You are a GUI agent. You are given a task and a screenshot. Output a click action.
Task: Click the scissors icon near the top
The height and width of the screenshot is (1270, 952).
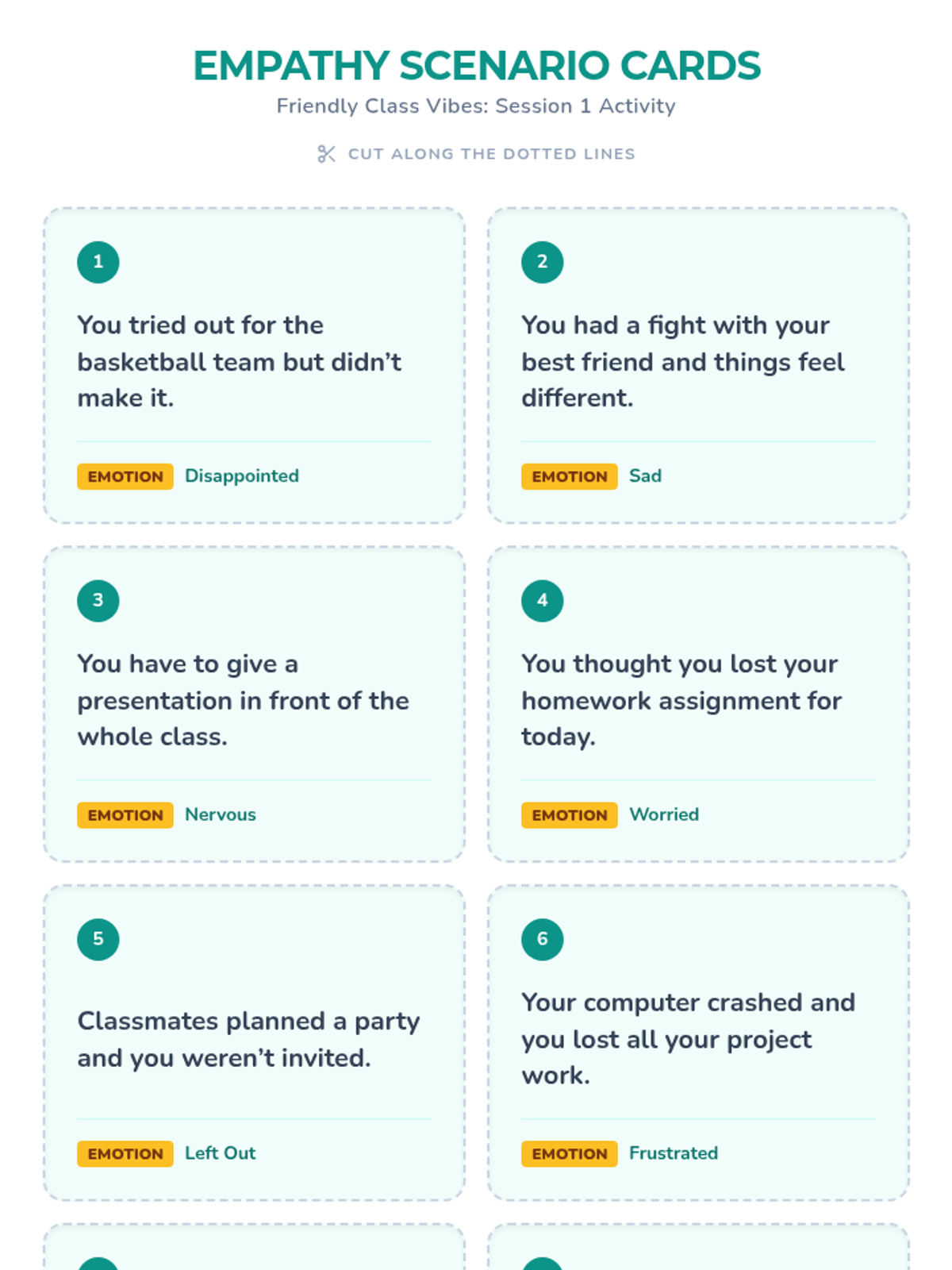326,154
